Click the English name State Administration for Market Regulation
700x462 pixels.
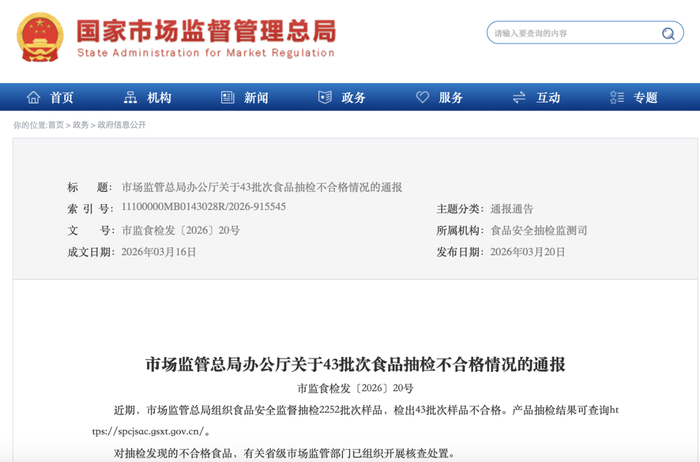[x=206, y=53]
